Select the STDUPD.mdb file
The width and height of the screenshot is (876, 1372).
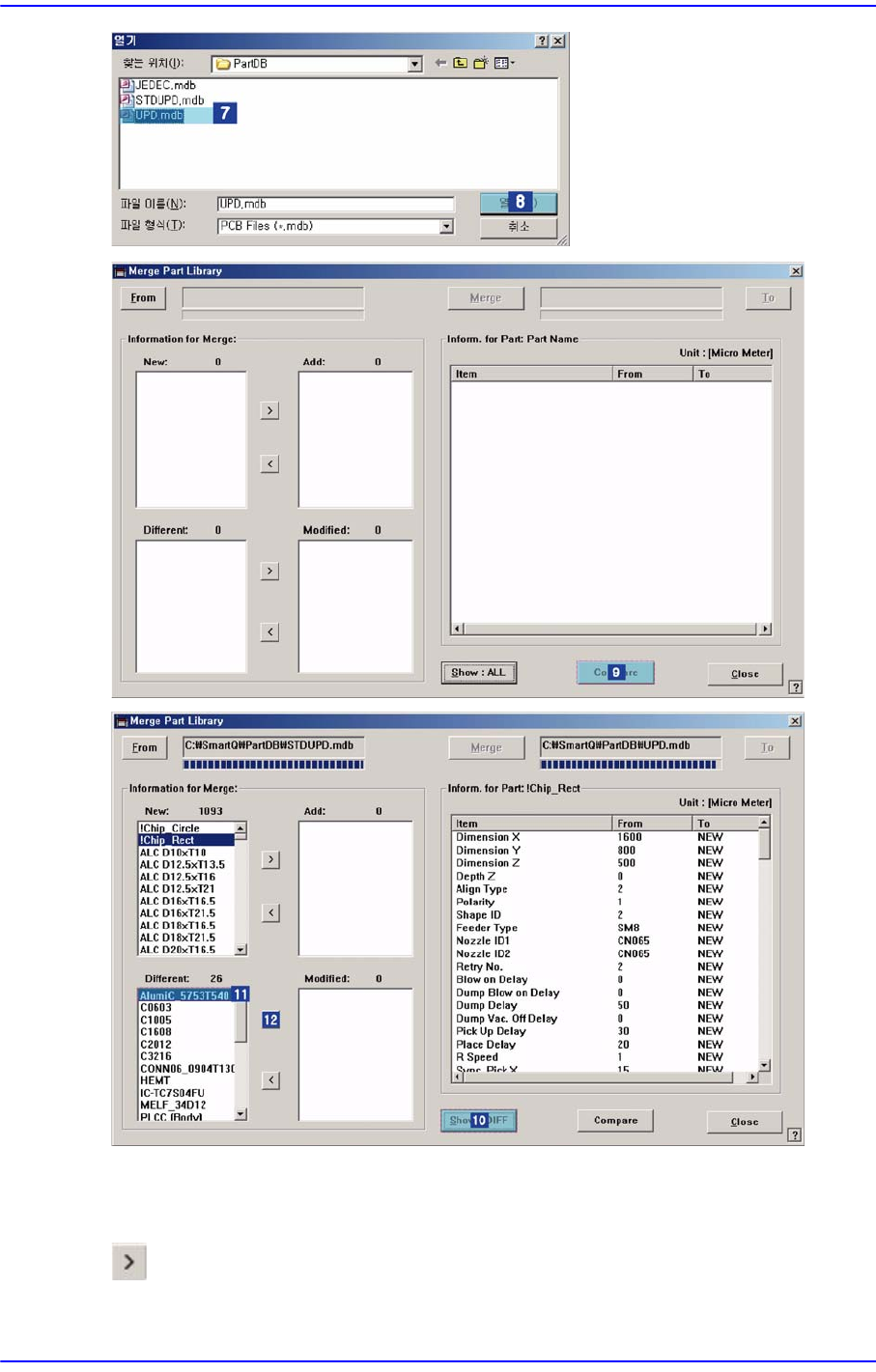pyautogui.click(x=162, y=99)
